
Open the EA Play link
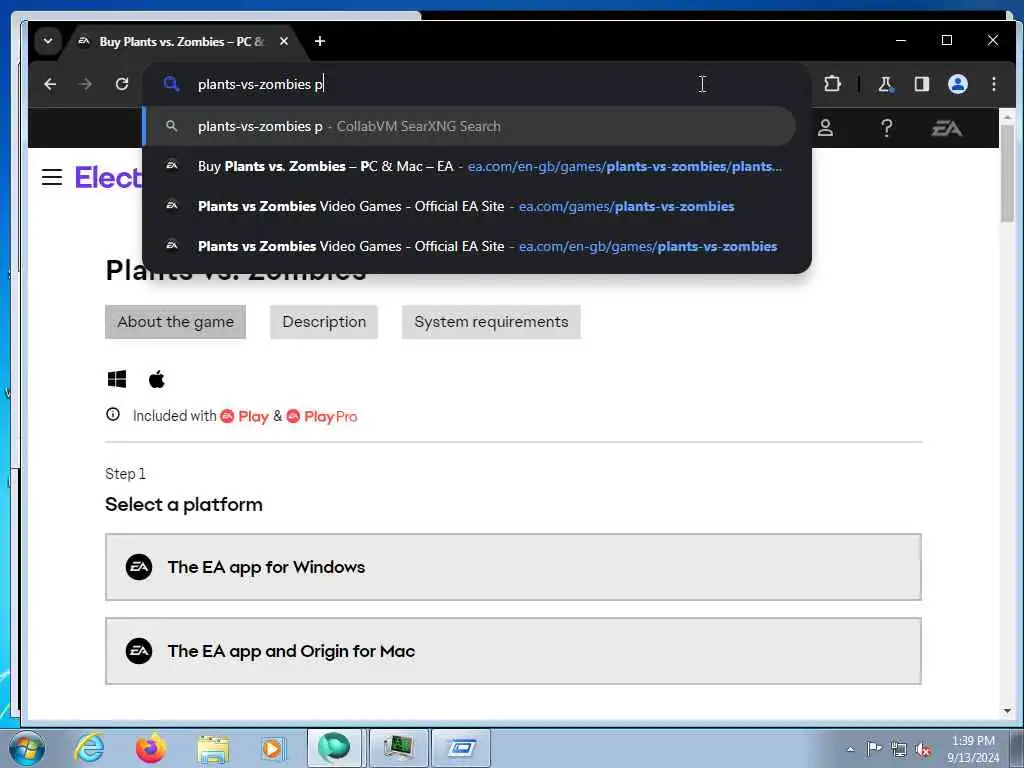(245, 416)
